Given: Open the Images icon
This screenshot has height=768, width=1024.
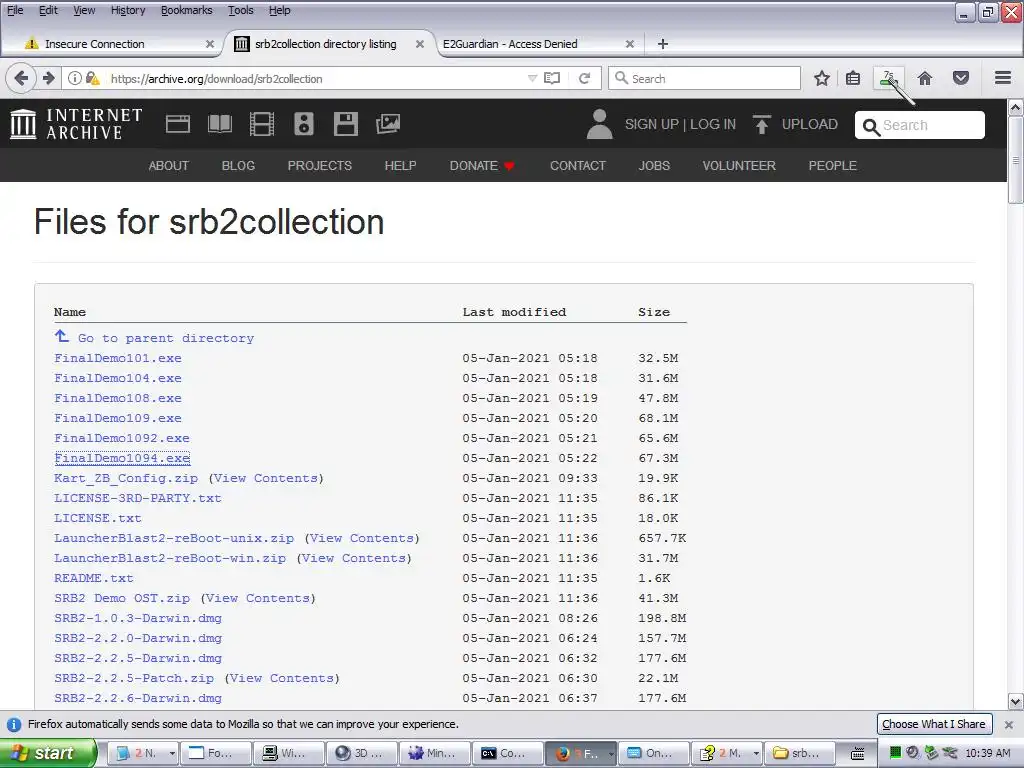Looking at the screenshot, I should click(x=388, y=124).
